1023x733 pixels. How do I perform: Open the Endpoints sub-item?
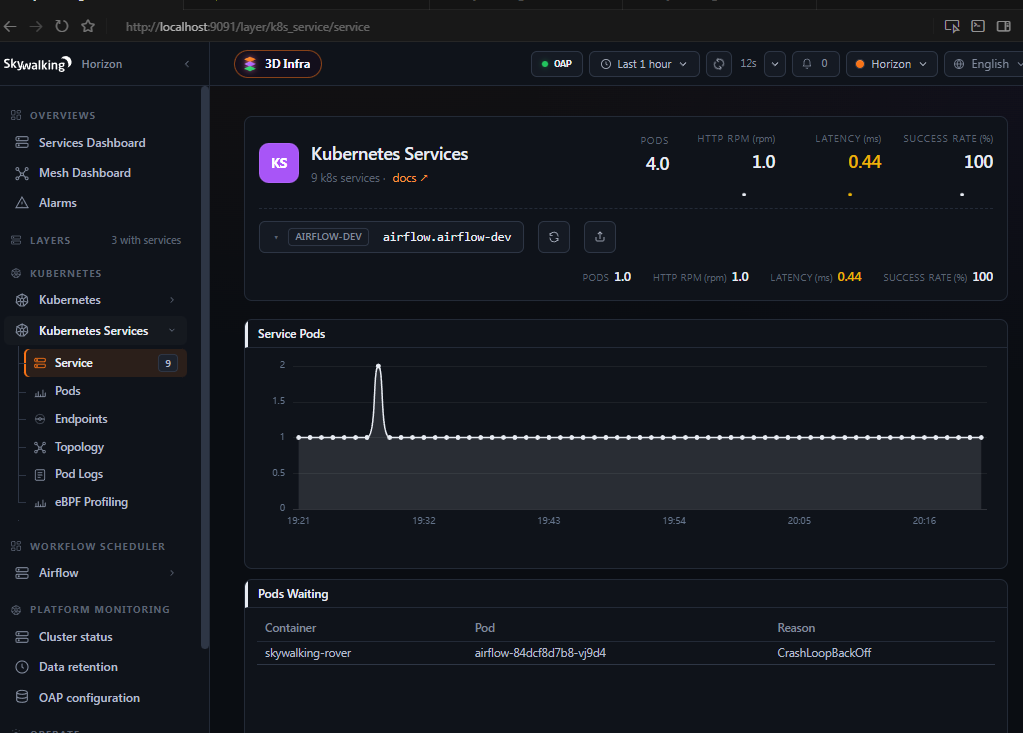coord(81,419)
